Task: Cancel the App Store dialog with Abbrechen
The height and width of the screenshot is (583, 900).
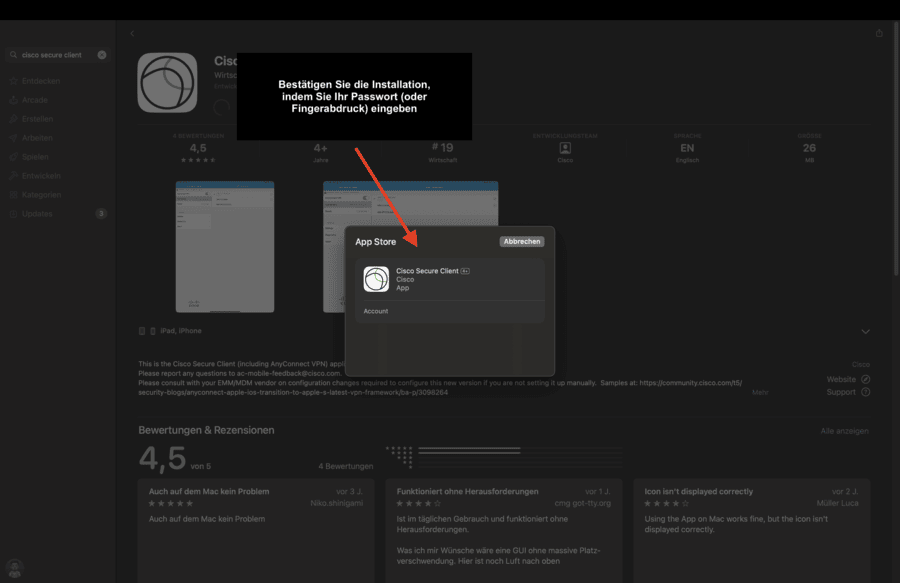Action: [x=522, y=242]
